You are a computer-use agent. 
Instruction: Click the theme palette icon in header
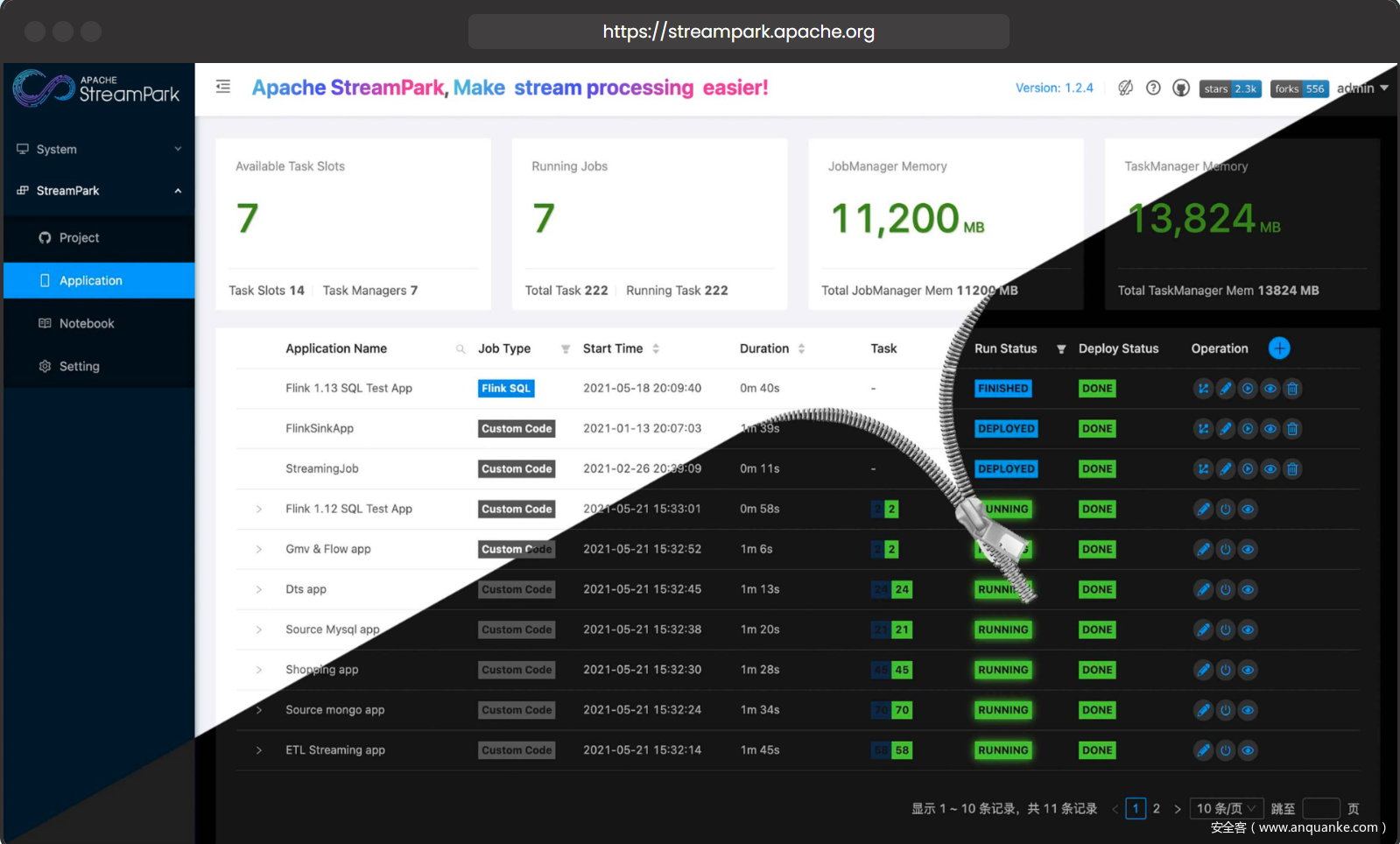[x=1125, y=88]
